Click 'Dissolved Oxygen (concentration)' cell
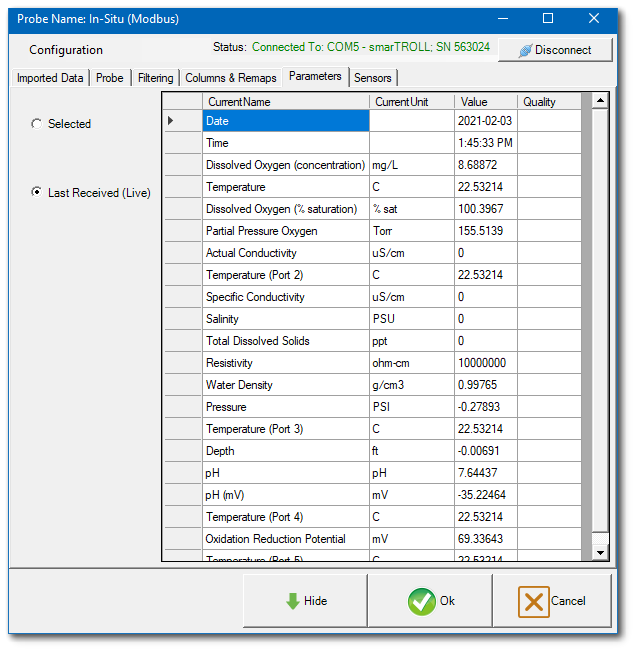634x650 pixels. [x=286, y=165]
